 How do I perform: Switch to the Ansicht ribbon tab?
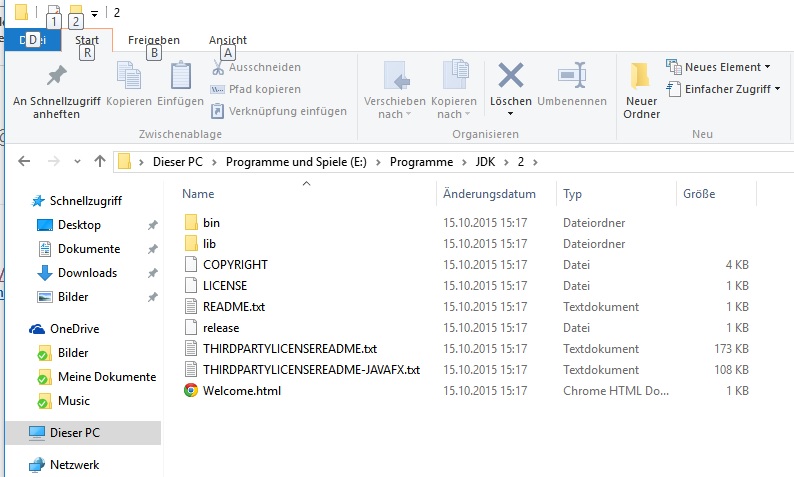(228, 40)
